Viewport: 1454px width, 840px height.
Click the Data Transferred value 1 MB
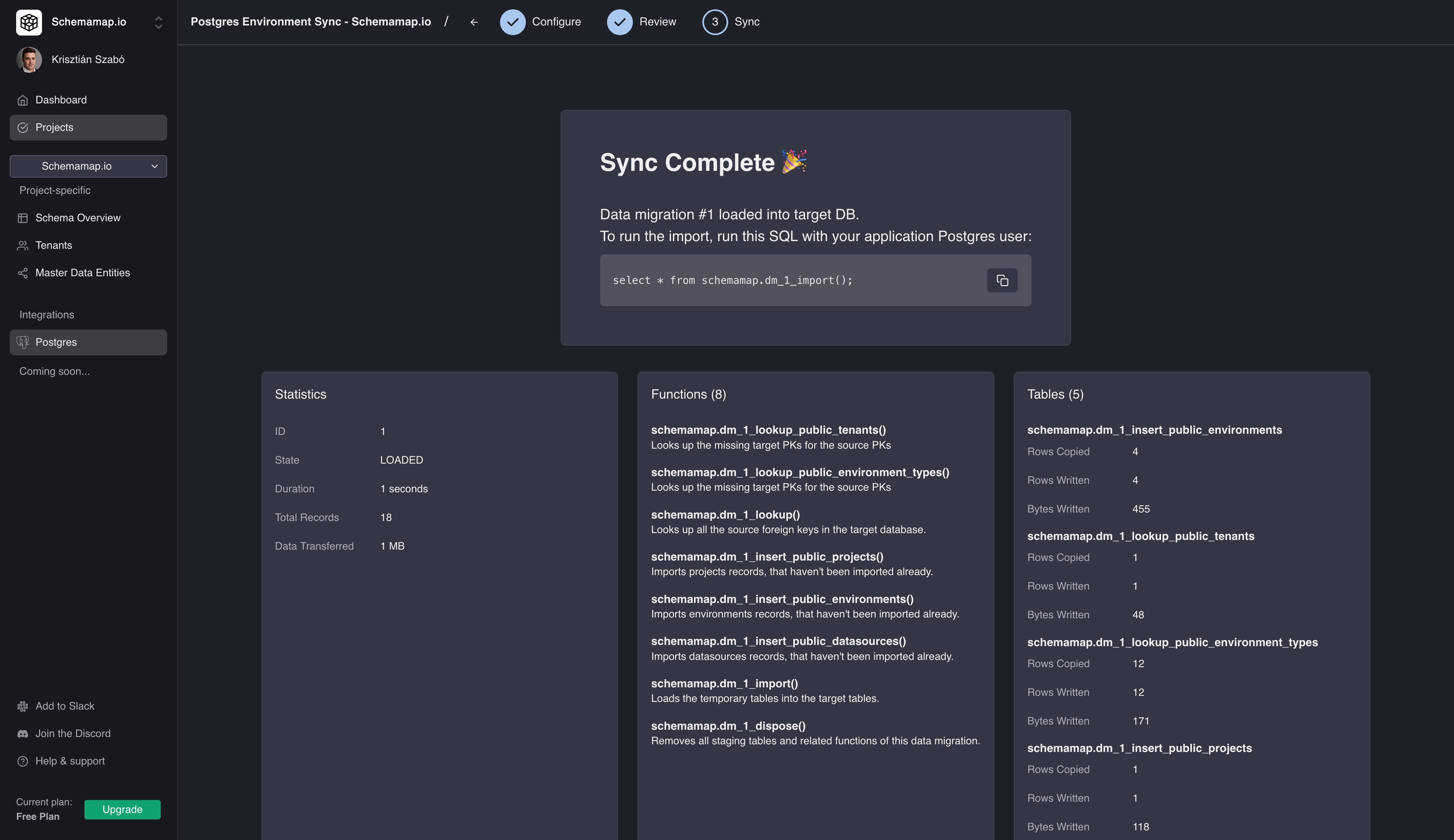click(x=392, y=546)
